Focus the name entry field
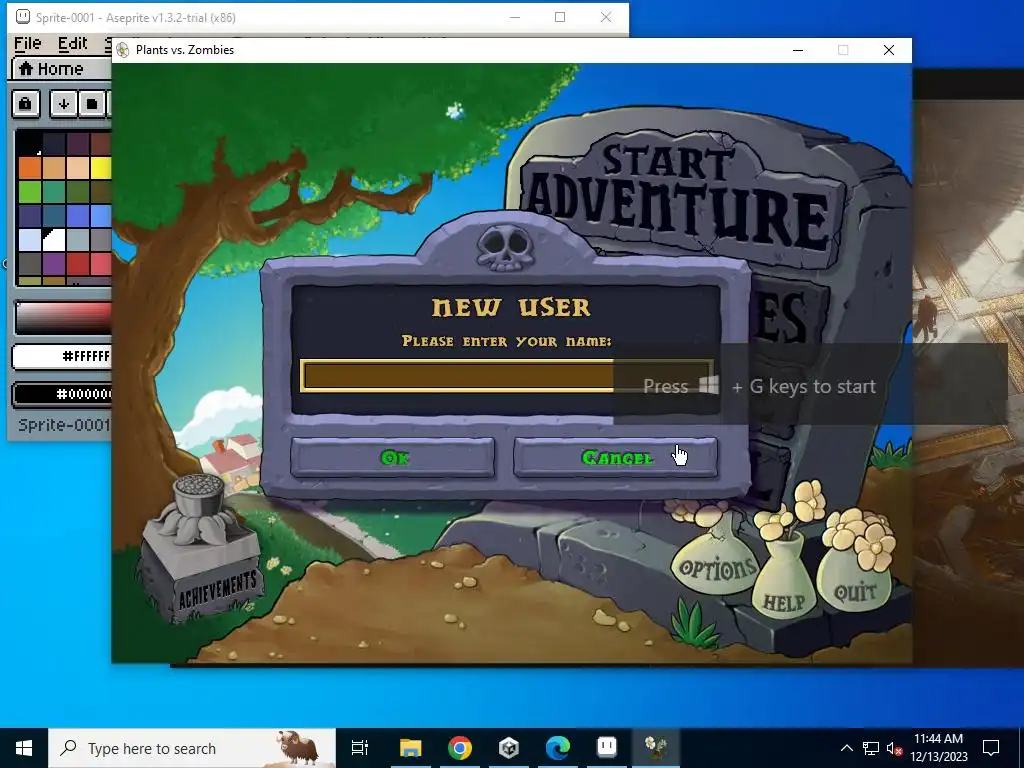 tap(506, 376)
